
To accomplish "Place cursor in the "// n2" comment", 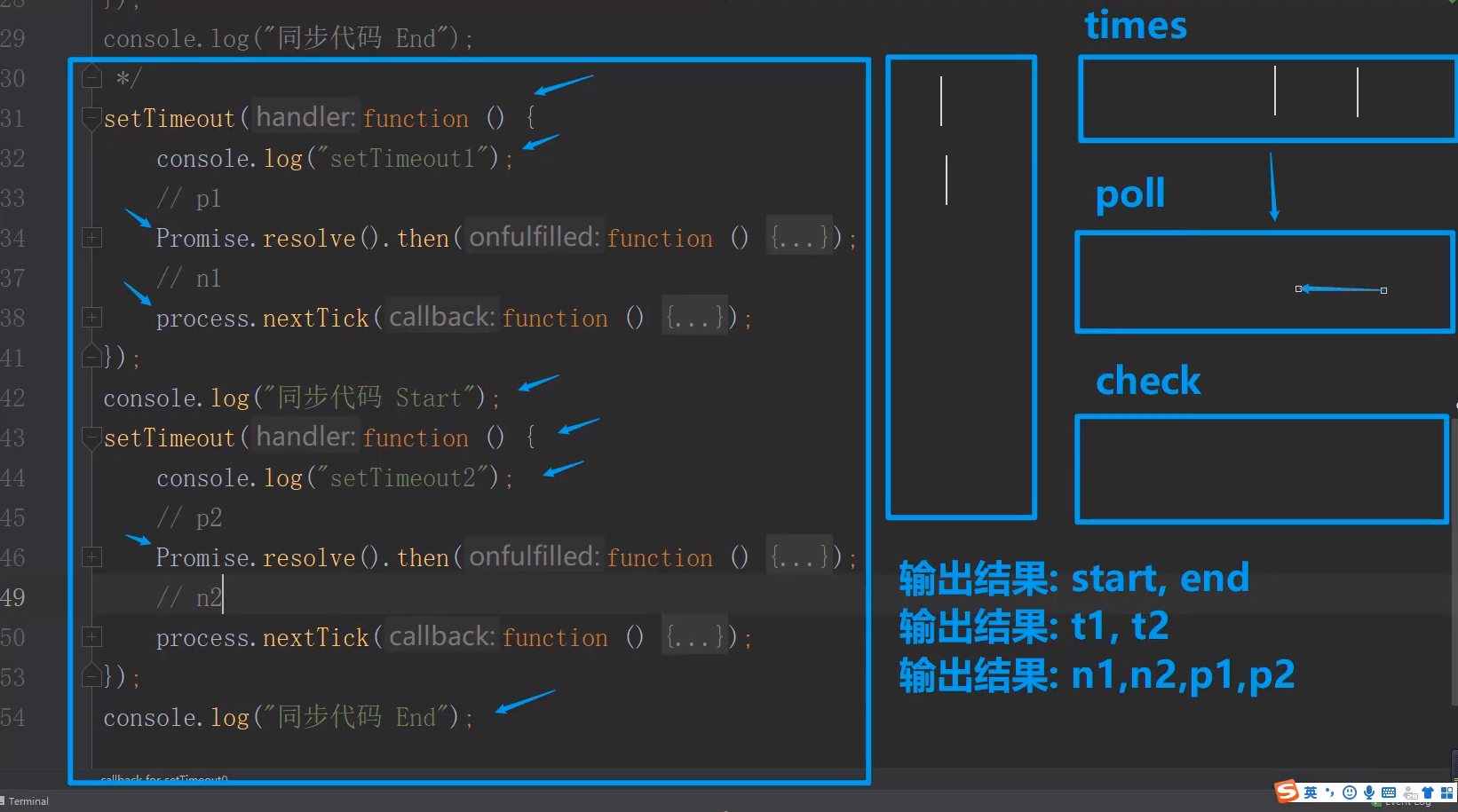I will (189, 597).
